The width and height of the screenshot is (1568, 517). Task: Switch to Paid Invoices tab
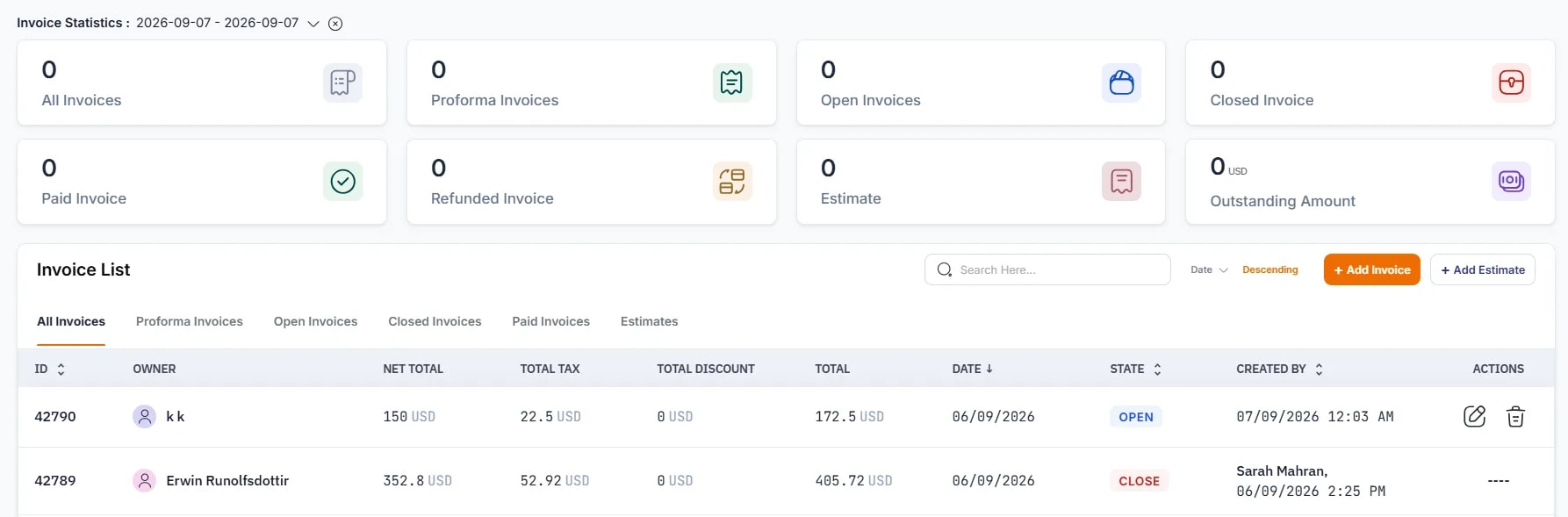(550, 321)
